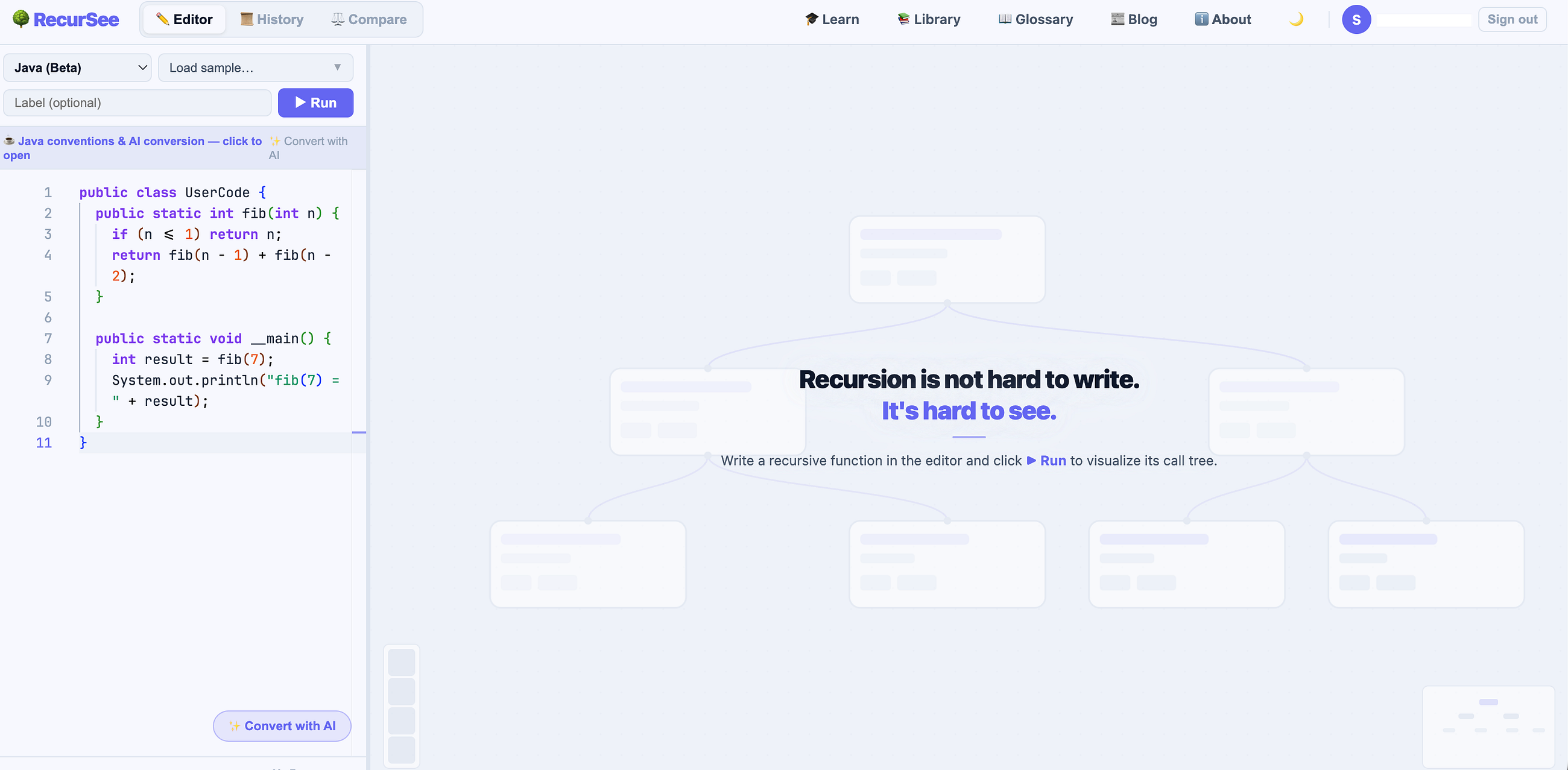Image resolution: width=1568 pixels, height=770 pixels.
Task: Open the Glossary page
Action: coord(1036,19)
